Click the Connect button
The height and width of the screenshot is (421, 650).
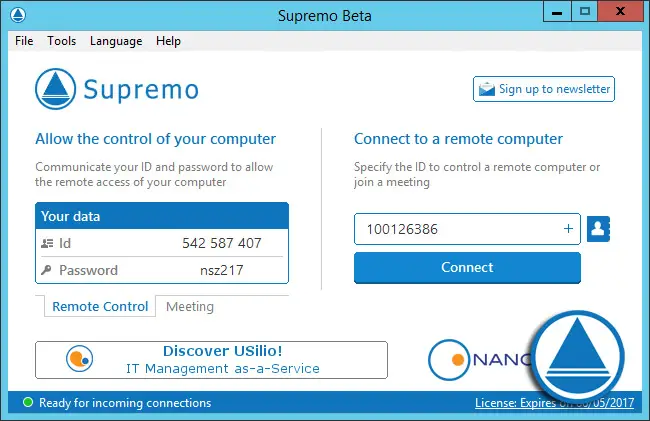[467, 268]
